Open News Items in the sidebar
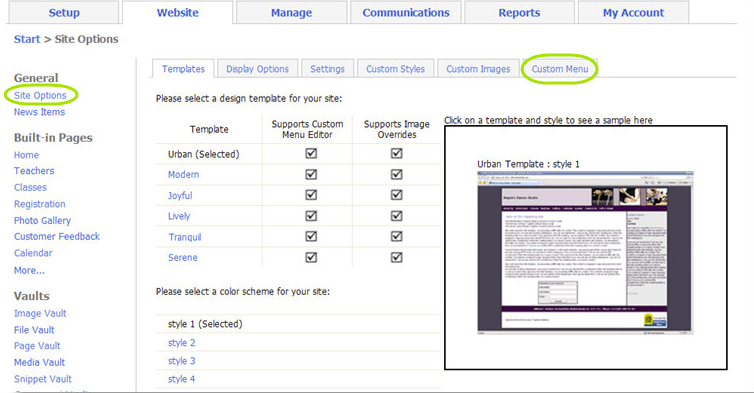Viewport: 754px width, 393px height. [x=39, y=112]
